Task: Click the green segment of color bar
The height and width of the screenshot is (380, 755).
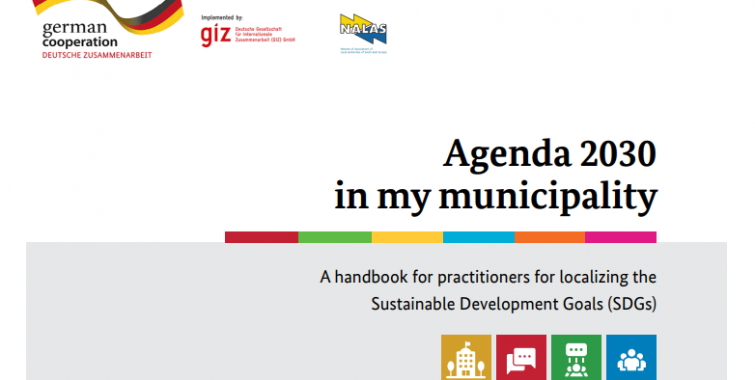Action: (x=335, y=237)
